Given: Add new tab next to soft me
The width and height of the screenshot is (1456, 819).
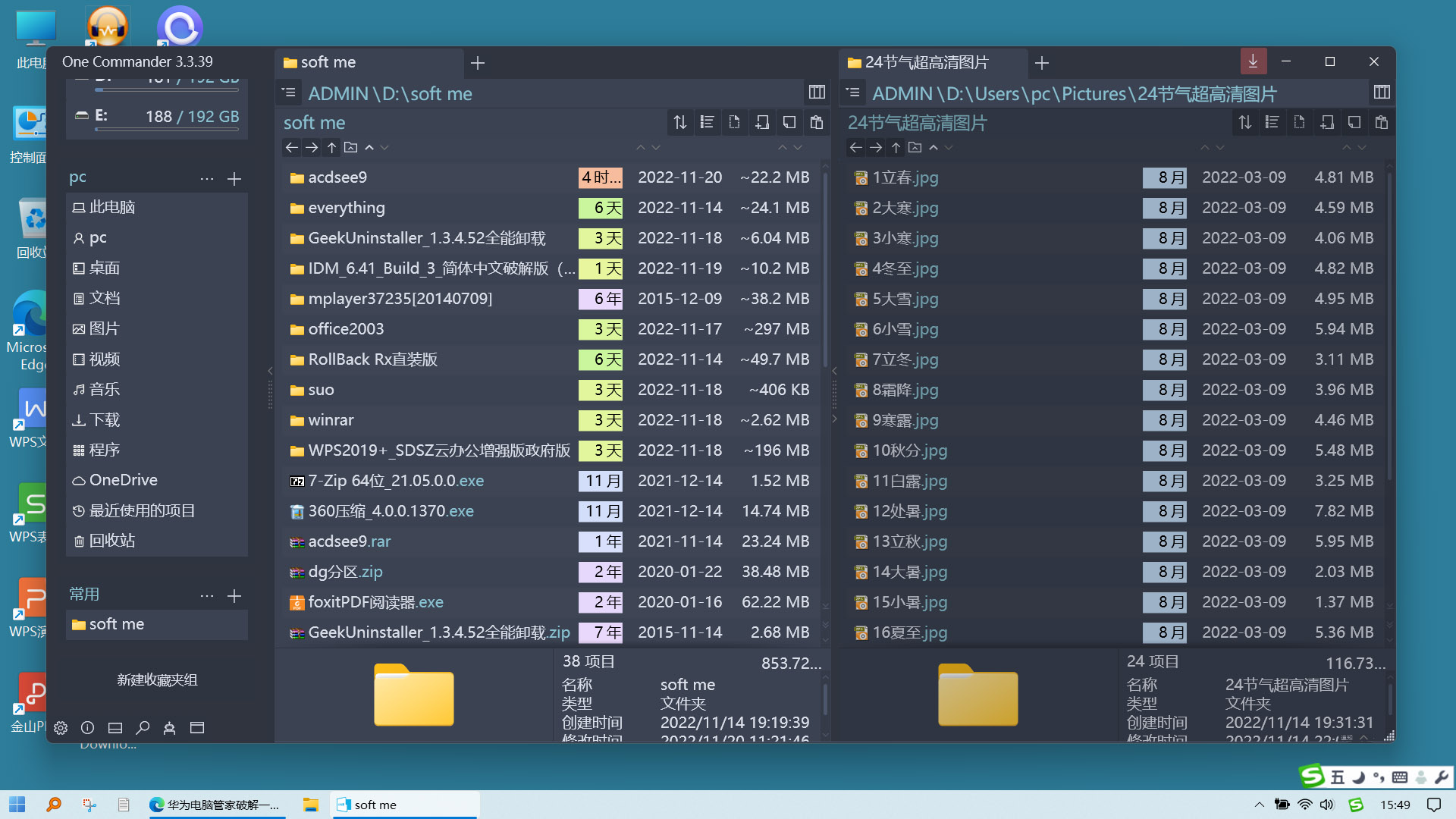Looking at the screenshot, I should click(x=478, y=63).
